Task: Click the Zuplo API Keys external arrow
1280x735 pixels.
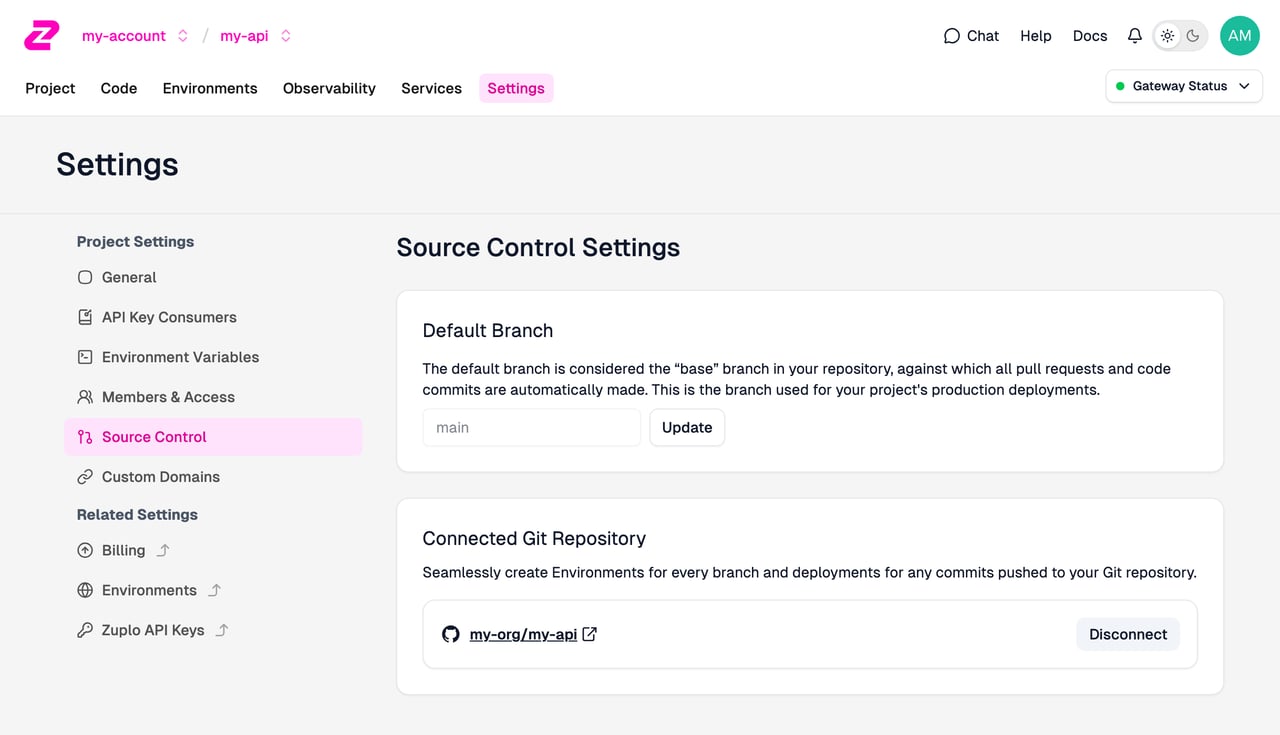Action: [x=222, y=630]
